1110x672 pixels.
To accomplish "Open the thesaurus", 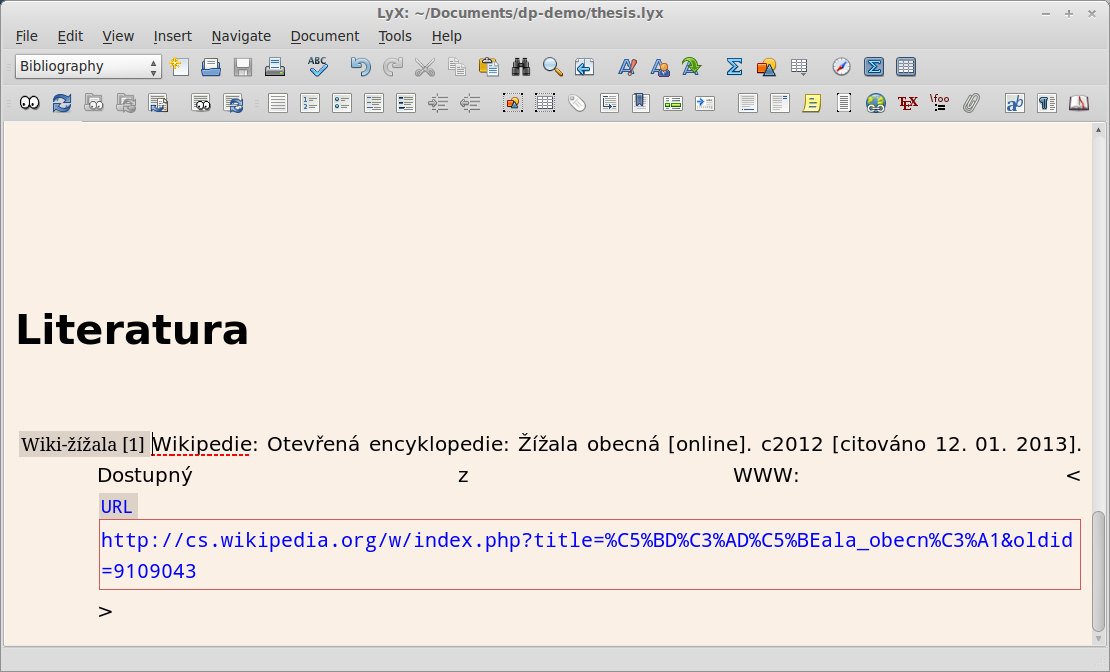I will pyautogui.click(x=1079, y=103).
